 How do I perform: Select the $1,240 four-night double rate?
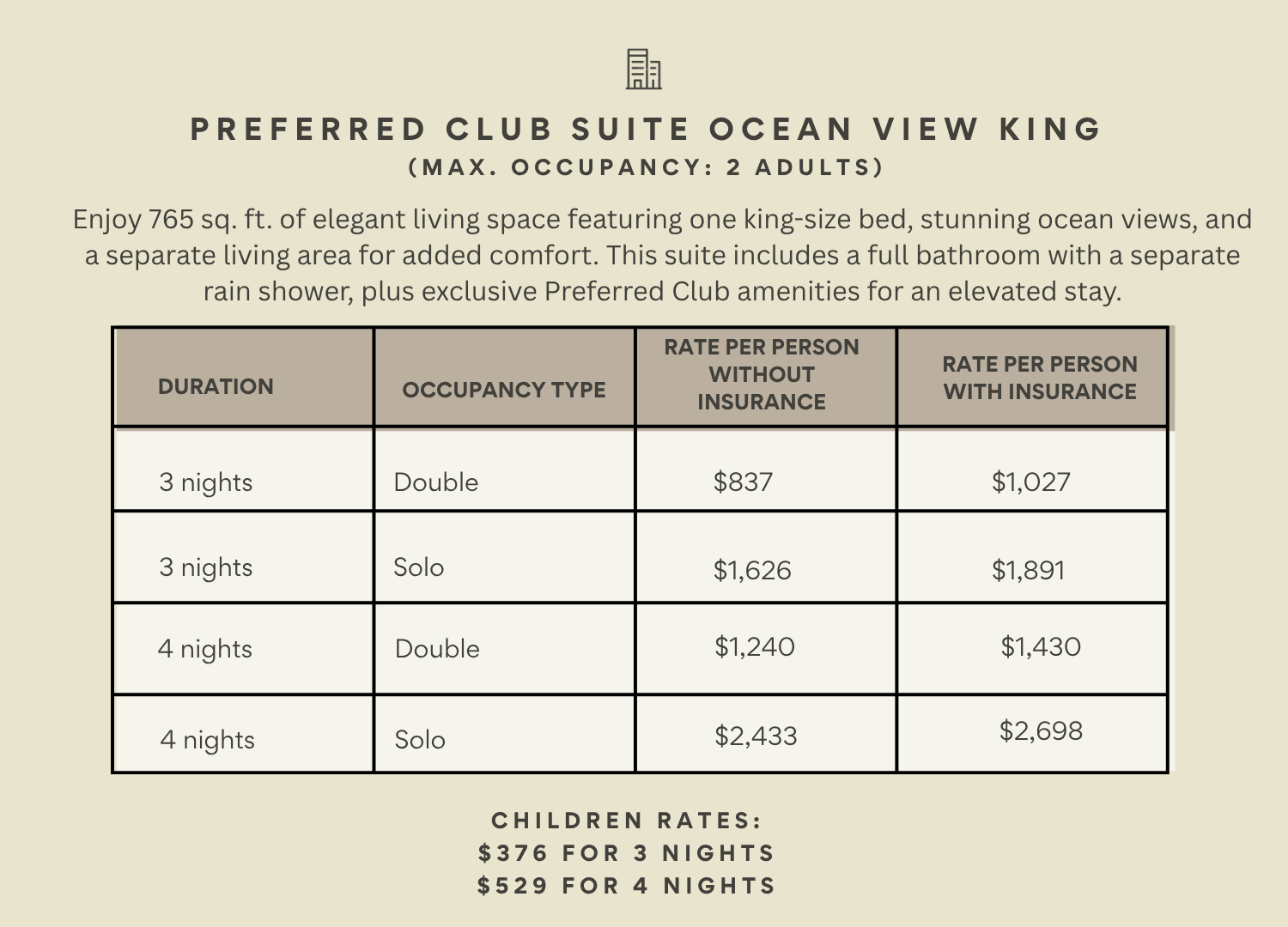[755, 646]
